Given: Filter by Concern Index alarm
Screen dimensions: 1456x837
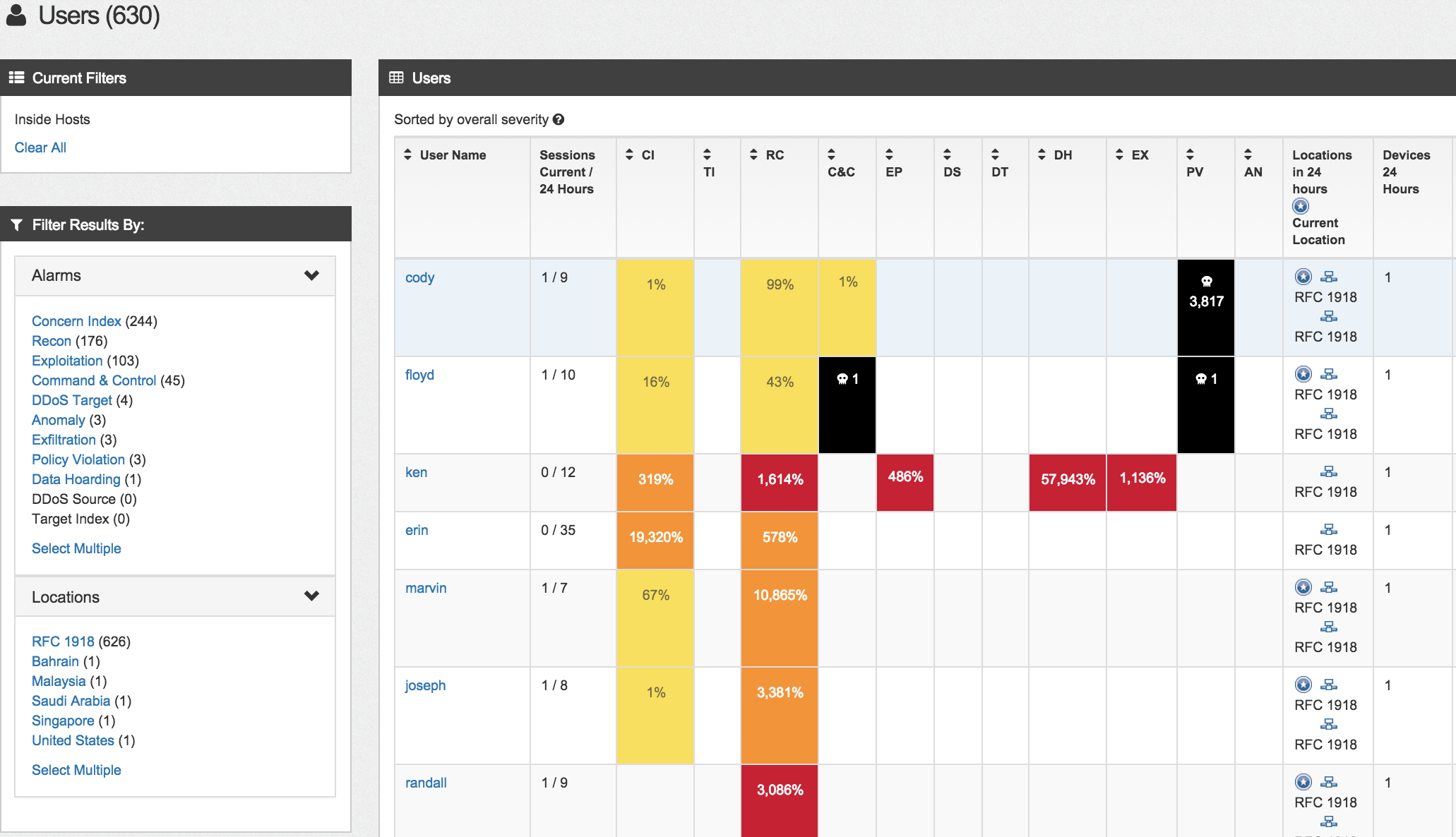Looking at the screenshot, I should click(x=76, y=321).
